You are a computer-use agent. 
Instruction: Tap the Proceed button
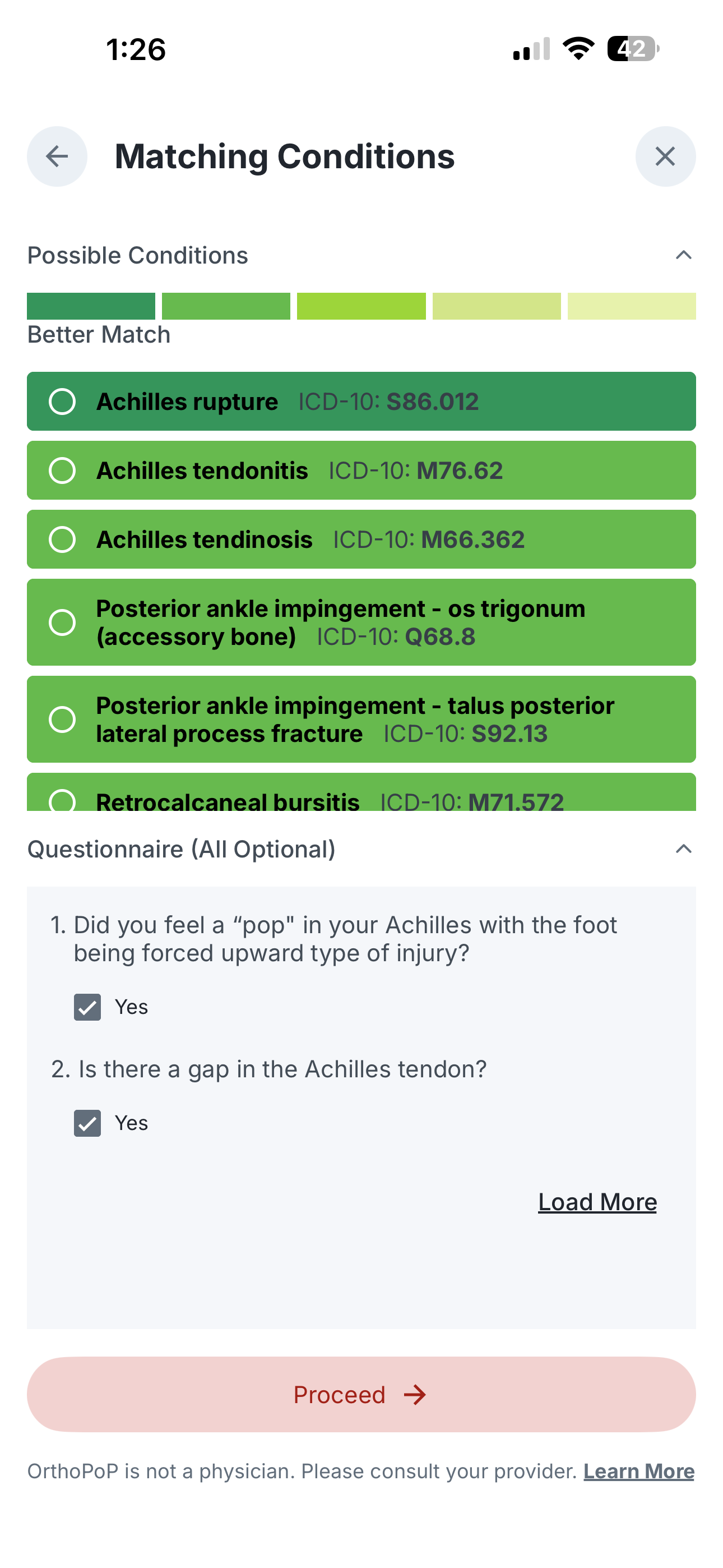[361, 1395]
